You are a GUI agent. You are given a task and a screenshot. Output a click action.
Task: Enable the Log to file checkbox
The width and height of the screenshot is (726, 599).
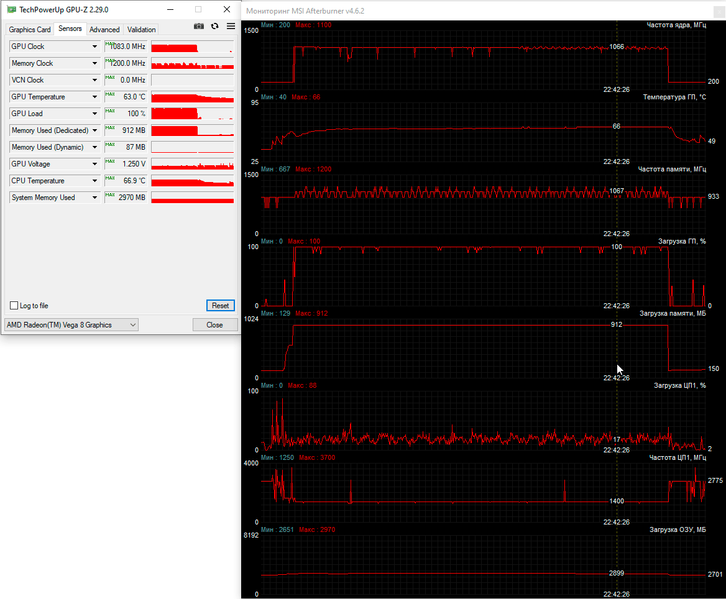[14, 305]
